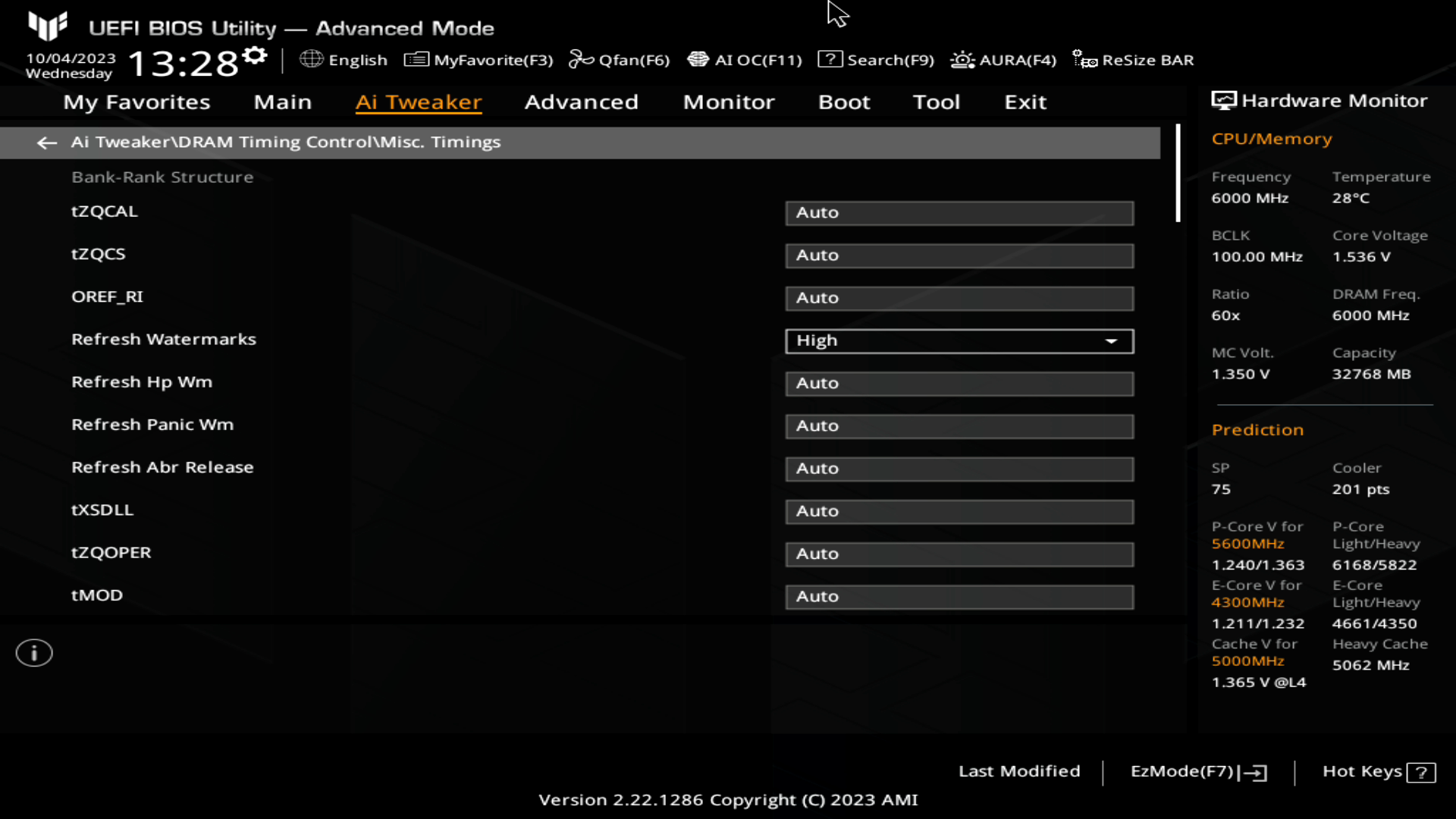Viewport: 1456px width, 819px height.
Task: Click the orange 4300MHz prediction text
Action: pyautogui.click(x=1247, y=602)
